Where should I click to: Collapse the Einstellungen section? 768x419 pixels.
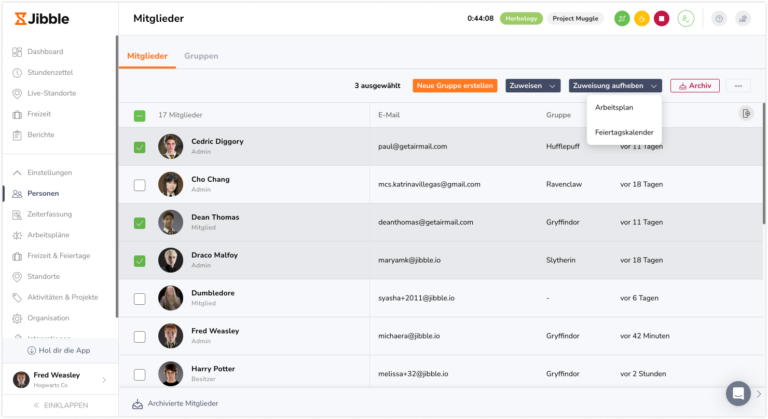tap(17, 173)
